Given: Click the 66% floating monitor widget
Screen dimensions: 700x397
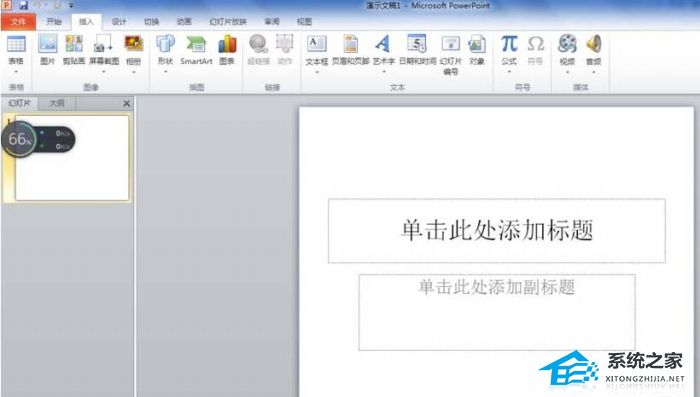Looking at the screenshot, I should click(38, 139).
